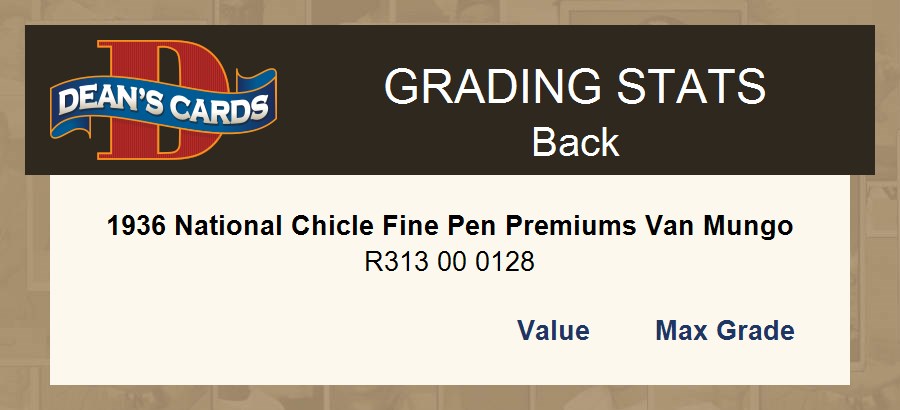Viewport: 900px width, 410px height.
Task: Sort by the Value column header
Action: (553, 331)
